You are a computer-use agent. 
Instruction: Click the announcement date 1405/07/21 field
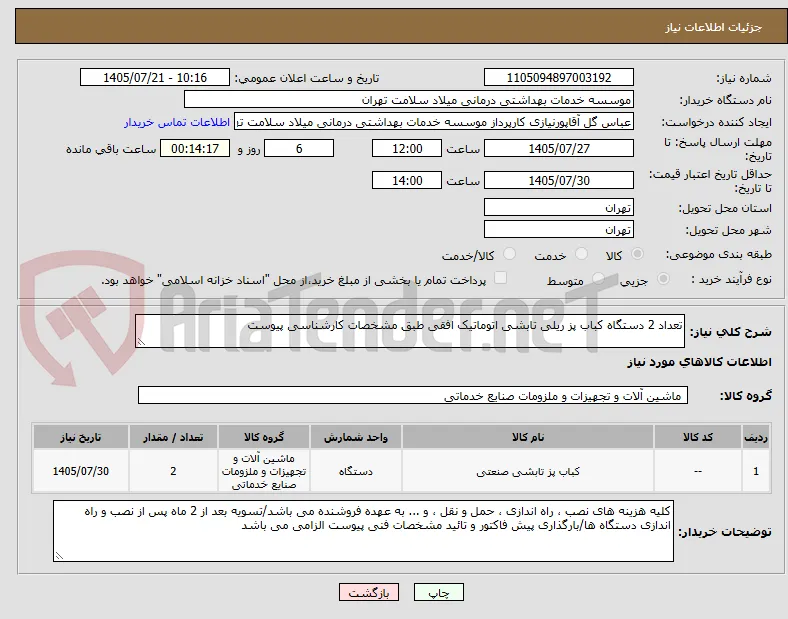coord(155,77)
